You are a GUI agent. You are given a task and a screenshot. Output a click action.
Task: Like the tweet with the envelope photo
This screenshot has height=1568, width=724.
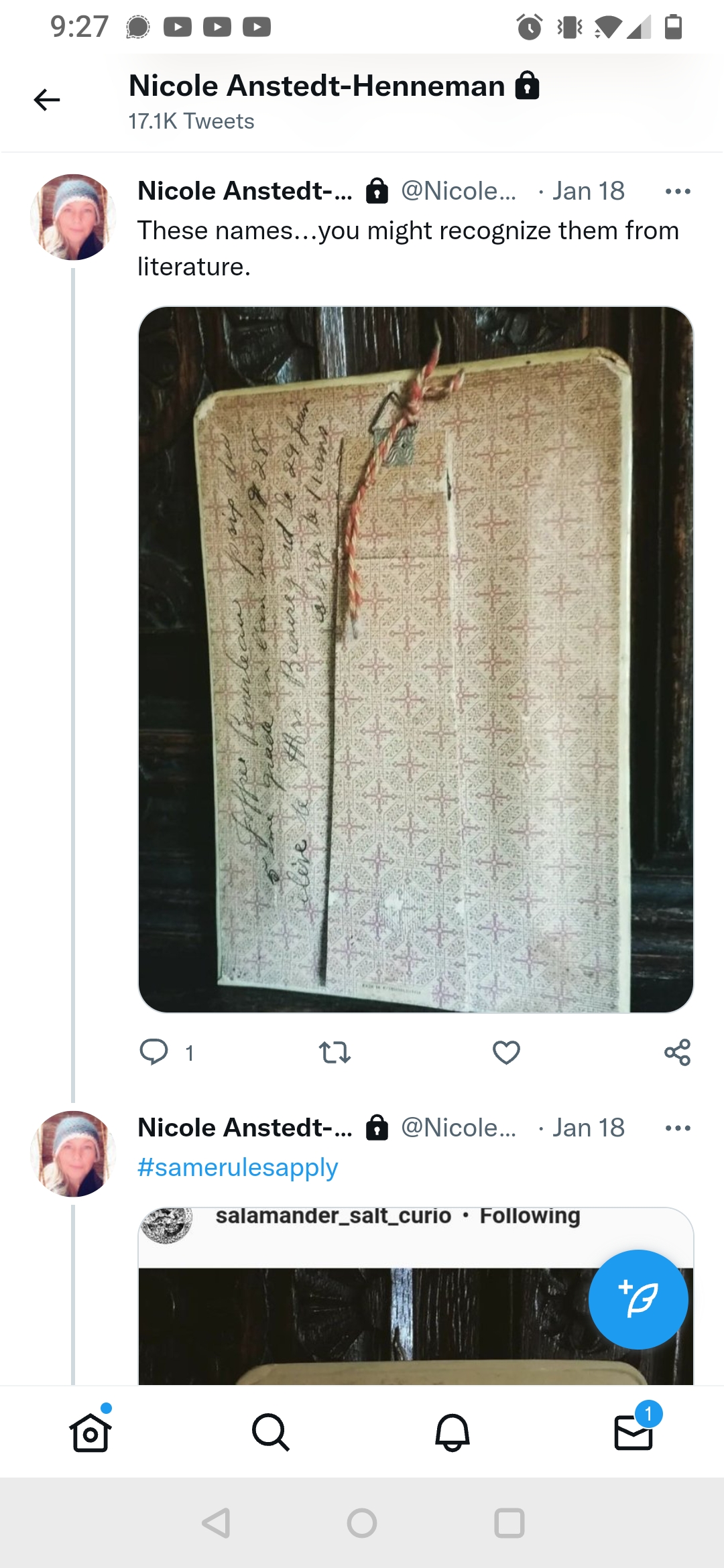coord(506,1052)
